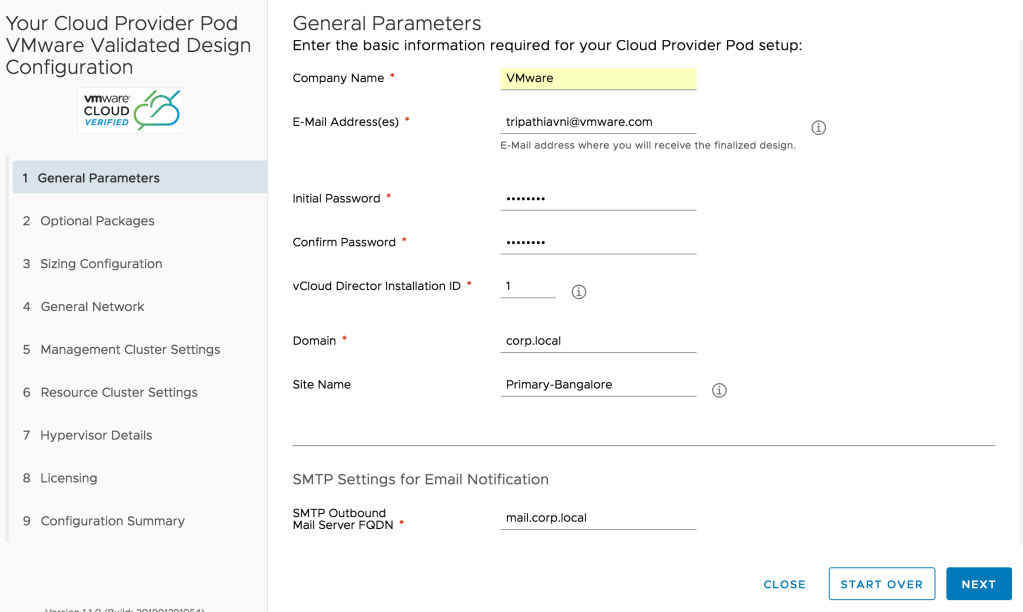Click the Initial Password field

click(x=598, y=199)
